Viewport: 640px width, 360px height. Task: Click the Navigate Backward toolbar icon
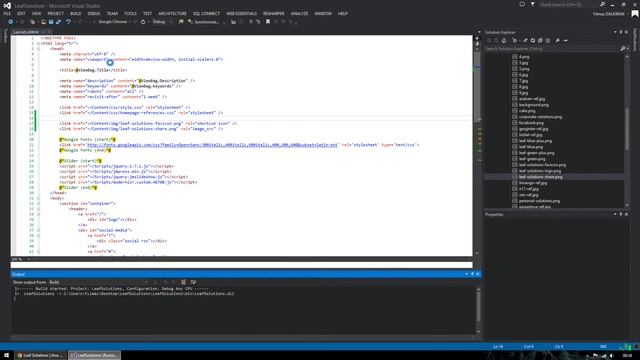point(11,22)
